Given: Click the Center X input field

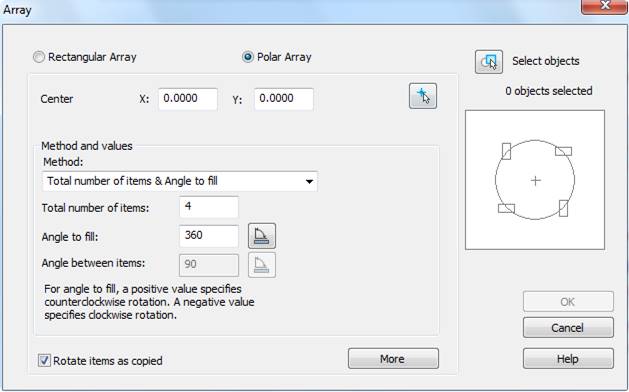Looking at the screenshot, I should tap(188, 99).
